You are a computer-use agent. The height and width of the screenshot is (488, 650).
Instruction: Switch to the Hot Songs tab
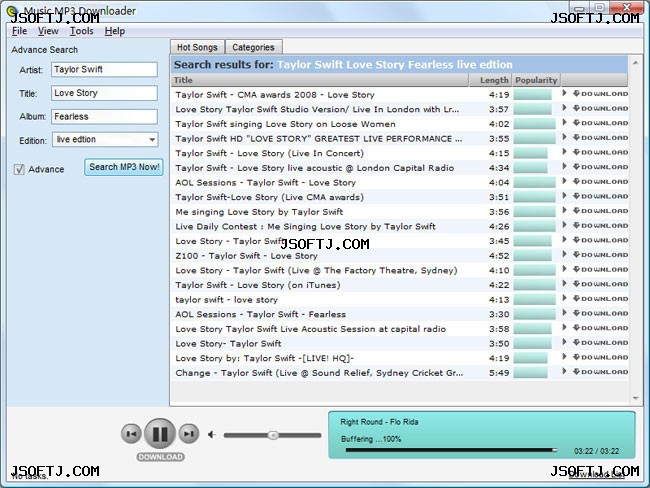[x=197, y=47]
